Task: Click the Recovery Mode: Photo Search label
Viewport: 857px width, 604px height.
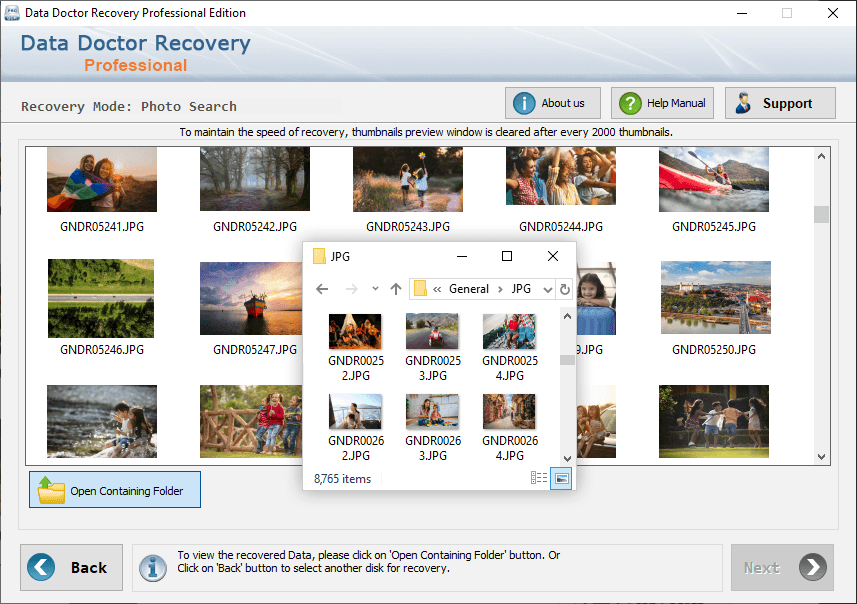Action: click(129, 106)
